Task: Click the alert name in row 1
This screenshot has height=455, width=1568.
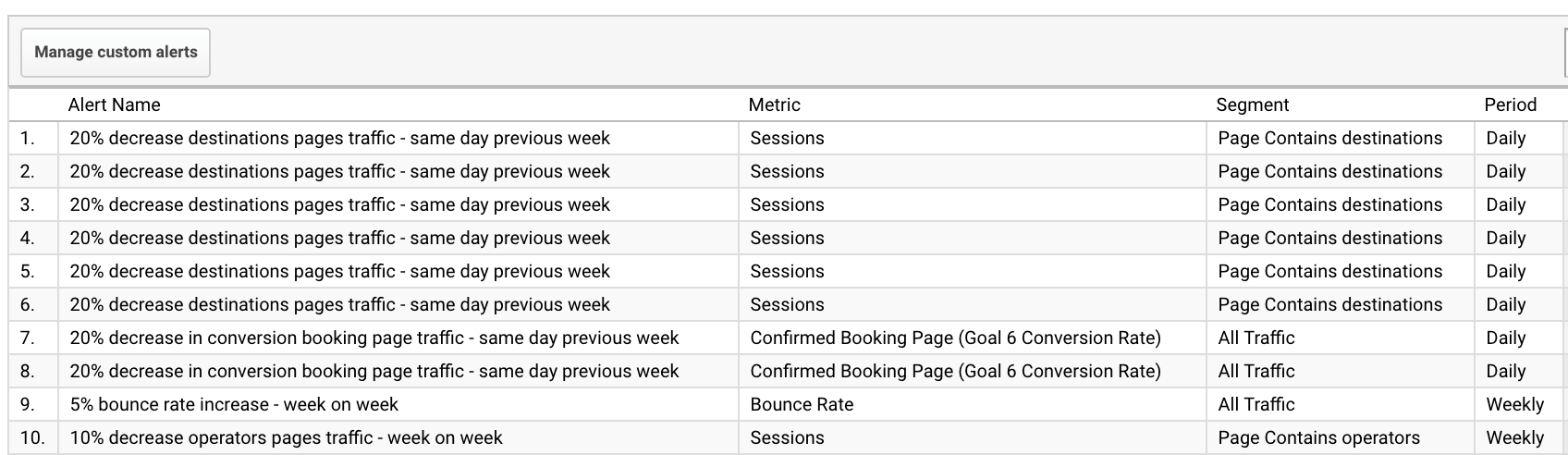Action: (x=339, y=139)
